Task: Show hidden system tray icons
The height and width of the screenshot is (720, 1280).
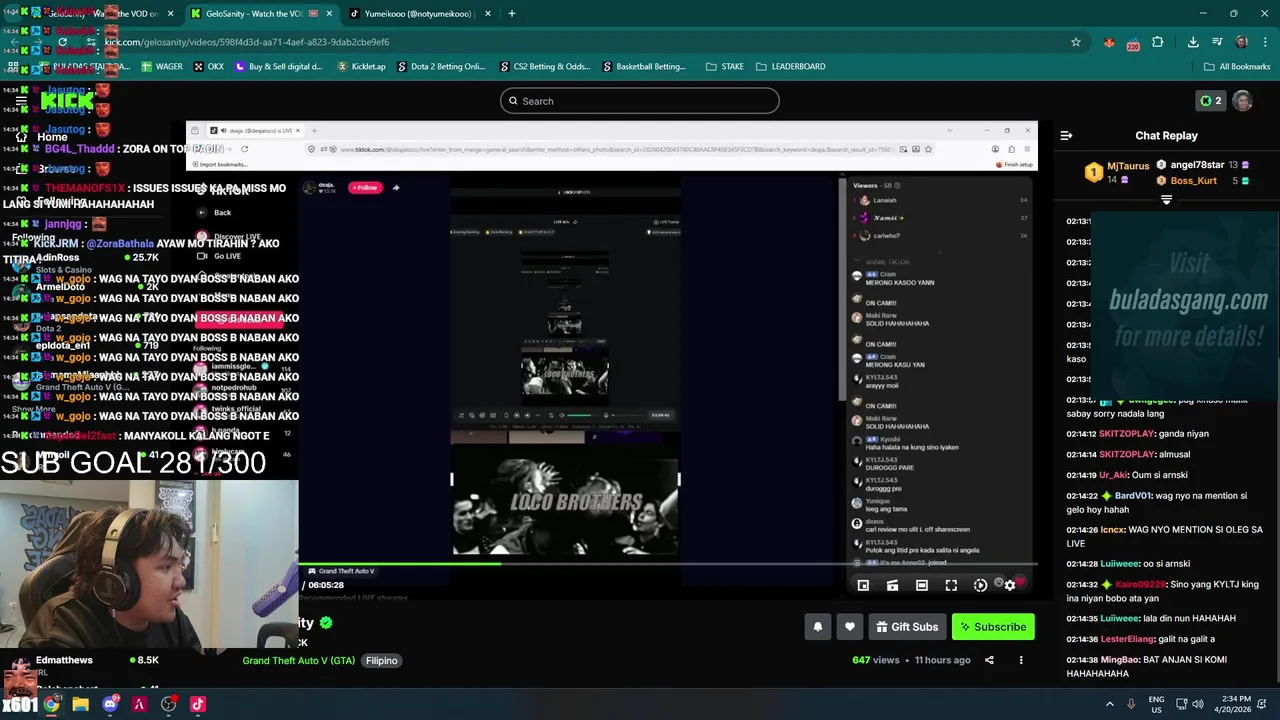Action: coord(1109,704)
